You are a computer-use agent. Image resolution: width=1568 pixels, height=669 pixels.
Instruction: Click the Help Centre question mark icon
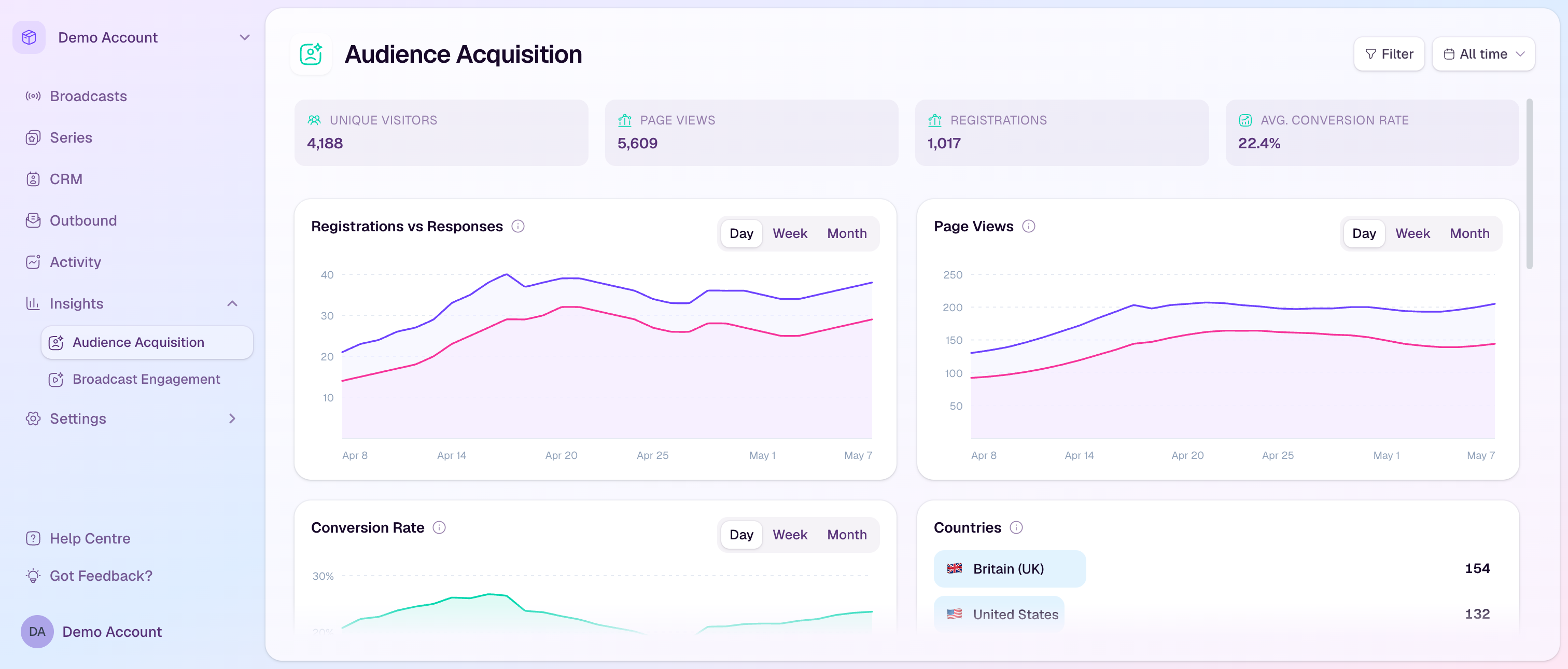coord(33,539)
